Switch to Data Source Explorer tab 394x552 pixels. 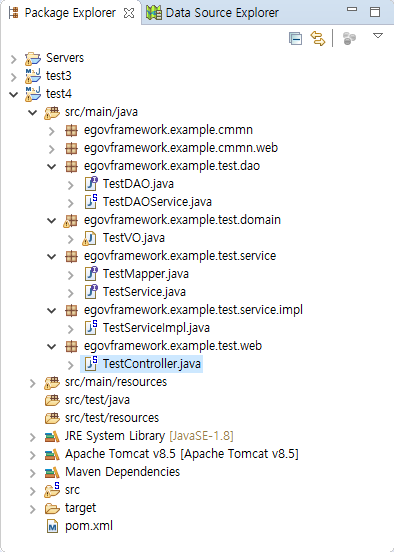coord(222,13)
